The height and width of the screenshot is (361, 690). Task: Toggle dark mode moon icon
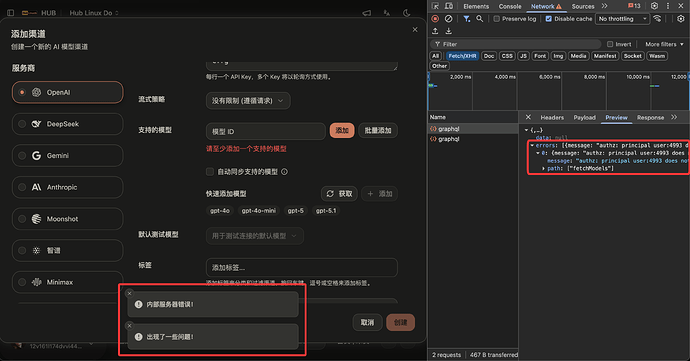[407, 13]
